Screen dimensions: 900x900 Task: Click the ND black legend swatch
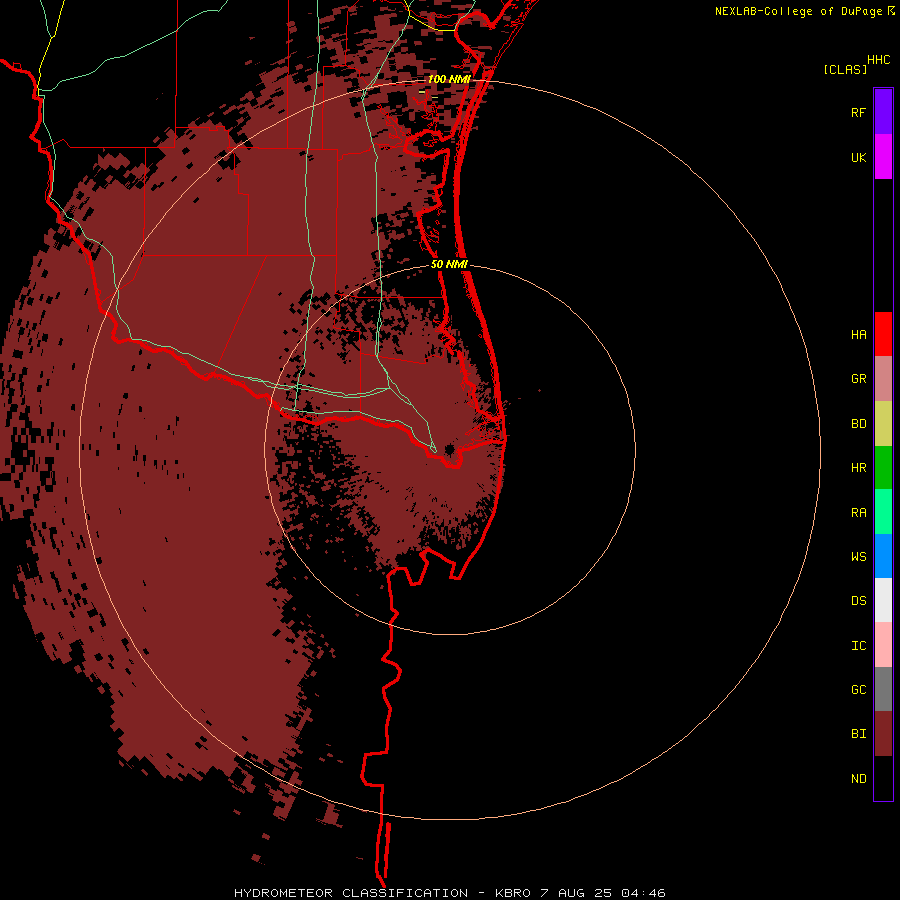pyautogui.click(x=883, y=778)
